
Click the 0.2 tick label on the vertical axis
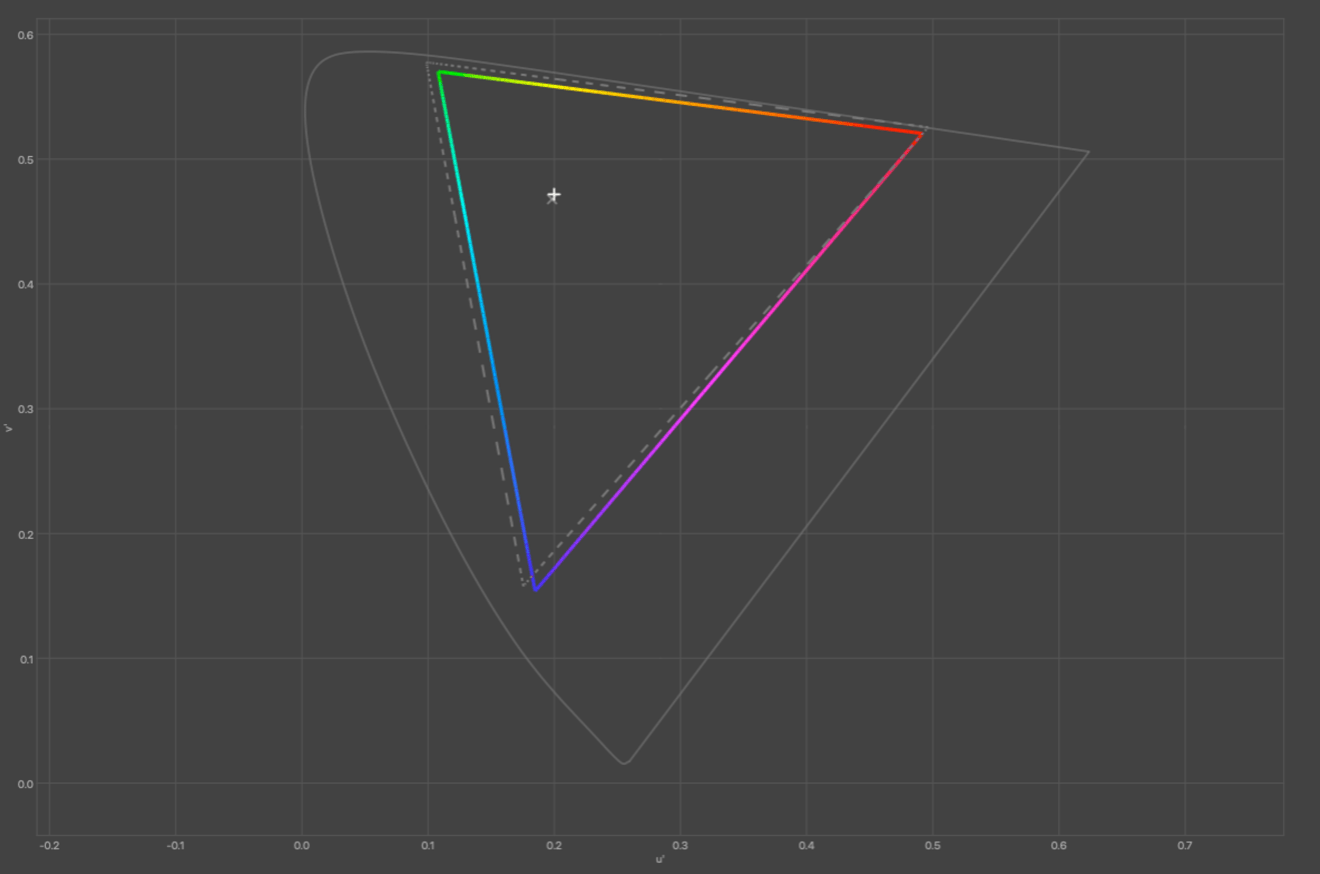26,534
